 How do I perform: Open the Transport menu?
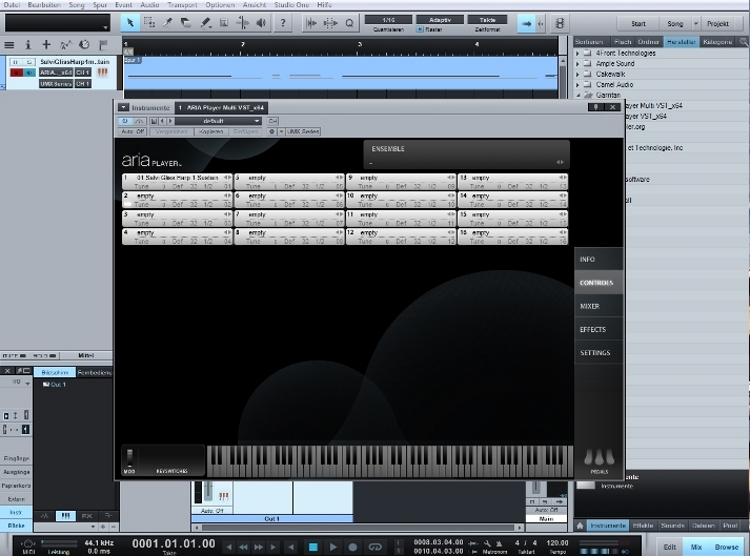[x=182, y=5]
